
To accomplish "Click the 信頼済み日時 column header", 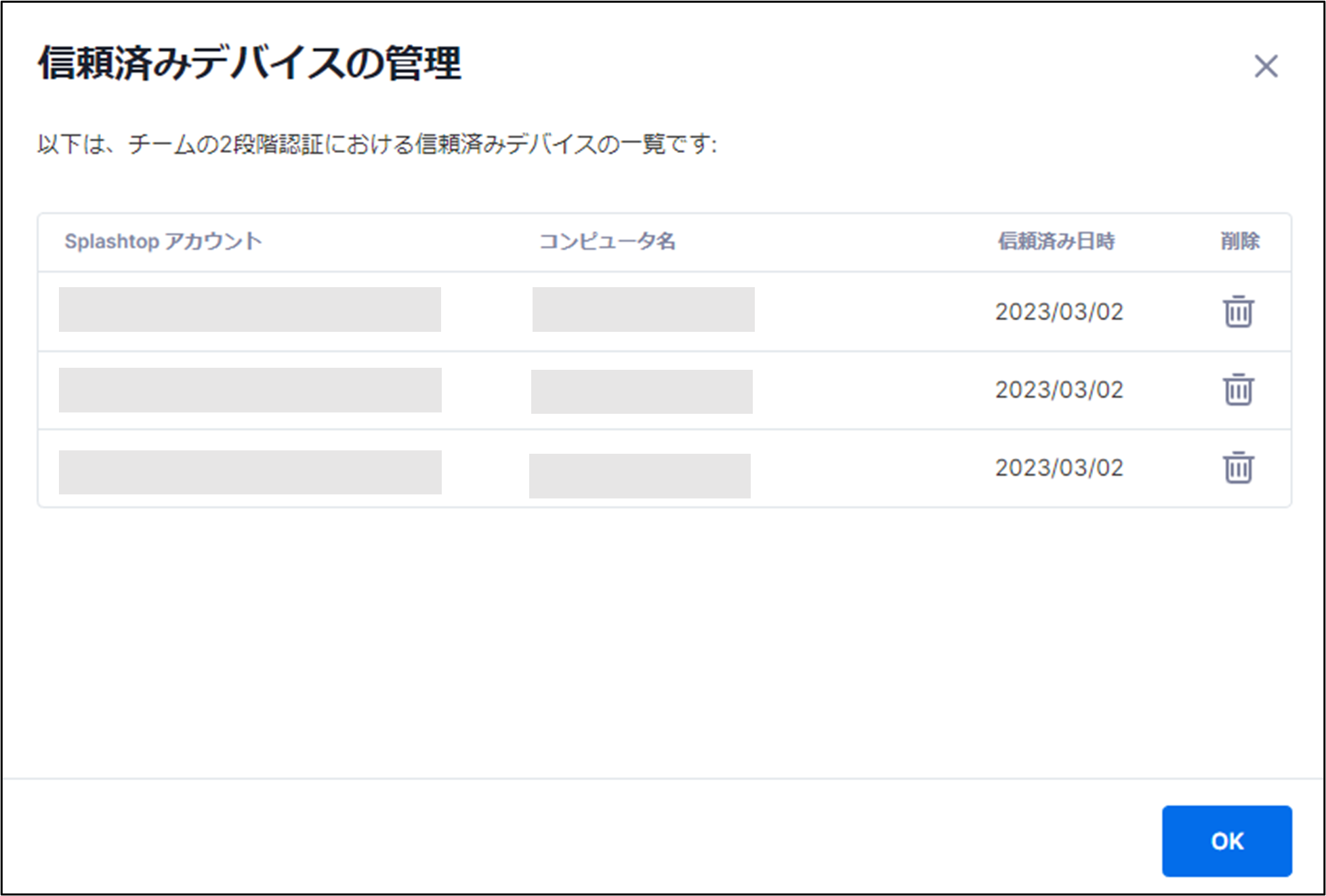I will click(x=1056, y=241).
